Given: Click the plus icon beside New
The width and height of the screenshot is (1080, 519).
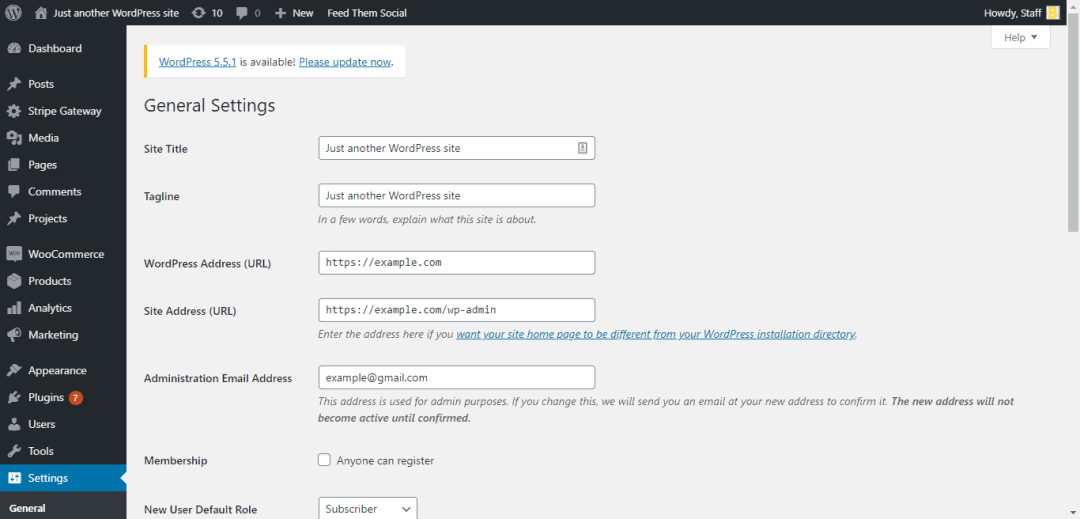Looking at the screenshot, I should [x=280, y=13].
